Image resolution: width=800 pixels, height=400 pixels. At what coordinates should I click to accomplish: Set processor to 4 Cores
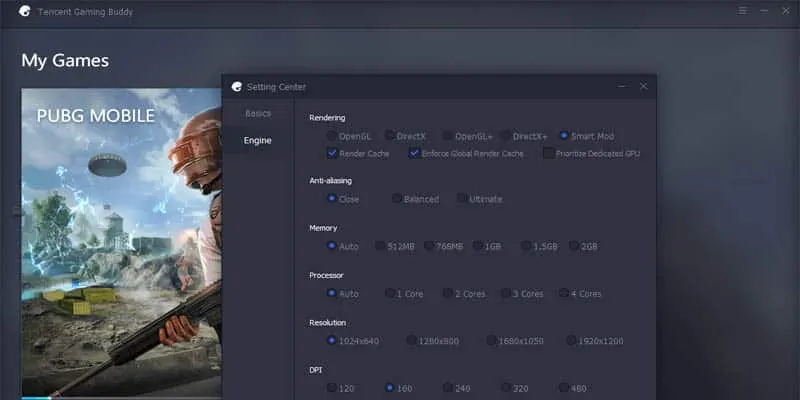pyautogui.click(x=563, y=293)
